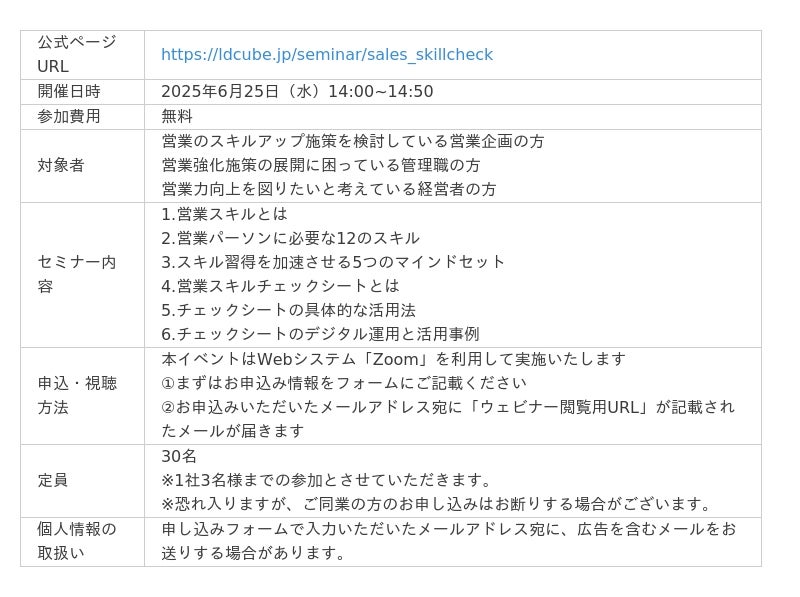The width and height of the screenshot is (800, 597).
Task: Click the 30名 capacity text
Action: tap(179, 456)
